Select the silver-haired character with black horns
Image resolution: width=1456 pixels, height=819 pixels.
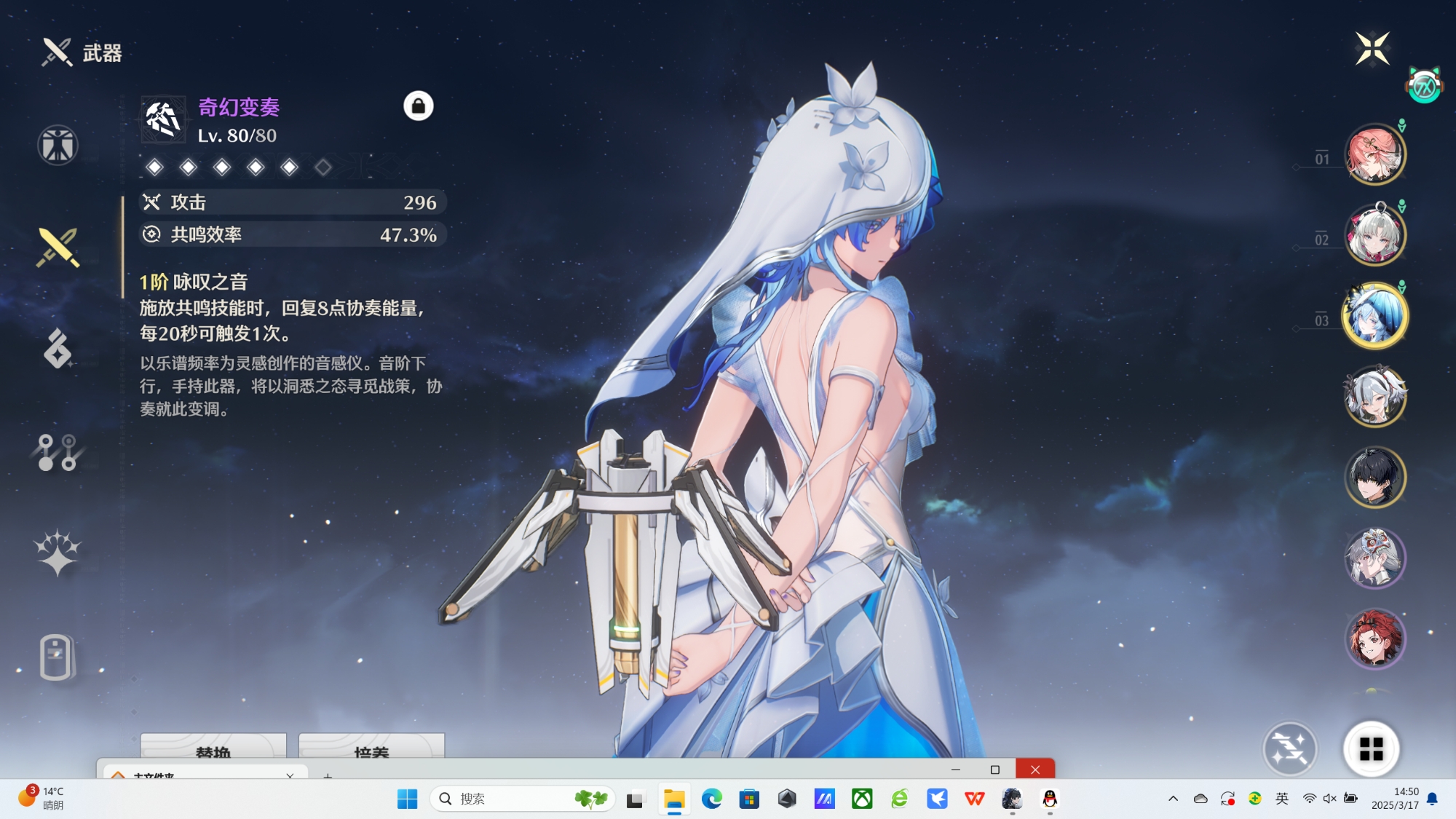point(1374,397)
